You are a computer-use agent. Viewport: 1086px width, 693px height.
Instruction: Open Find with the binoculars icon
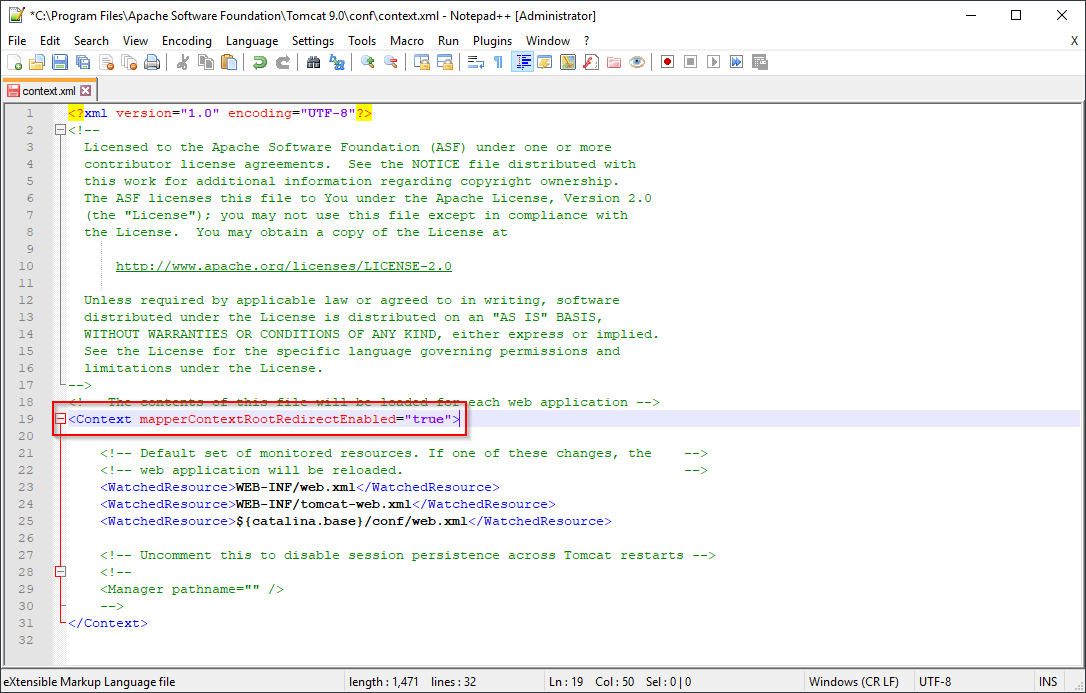[x=313, y=62]
